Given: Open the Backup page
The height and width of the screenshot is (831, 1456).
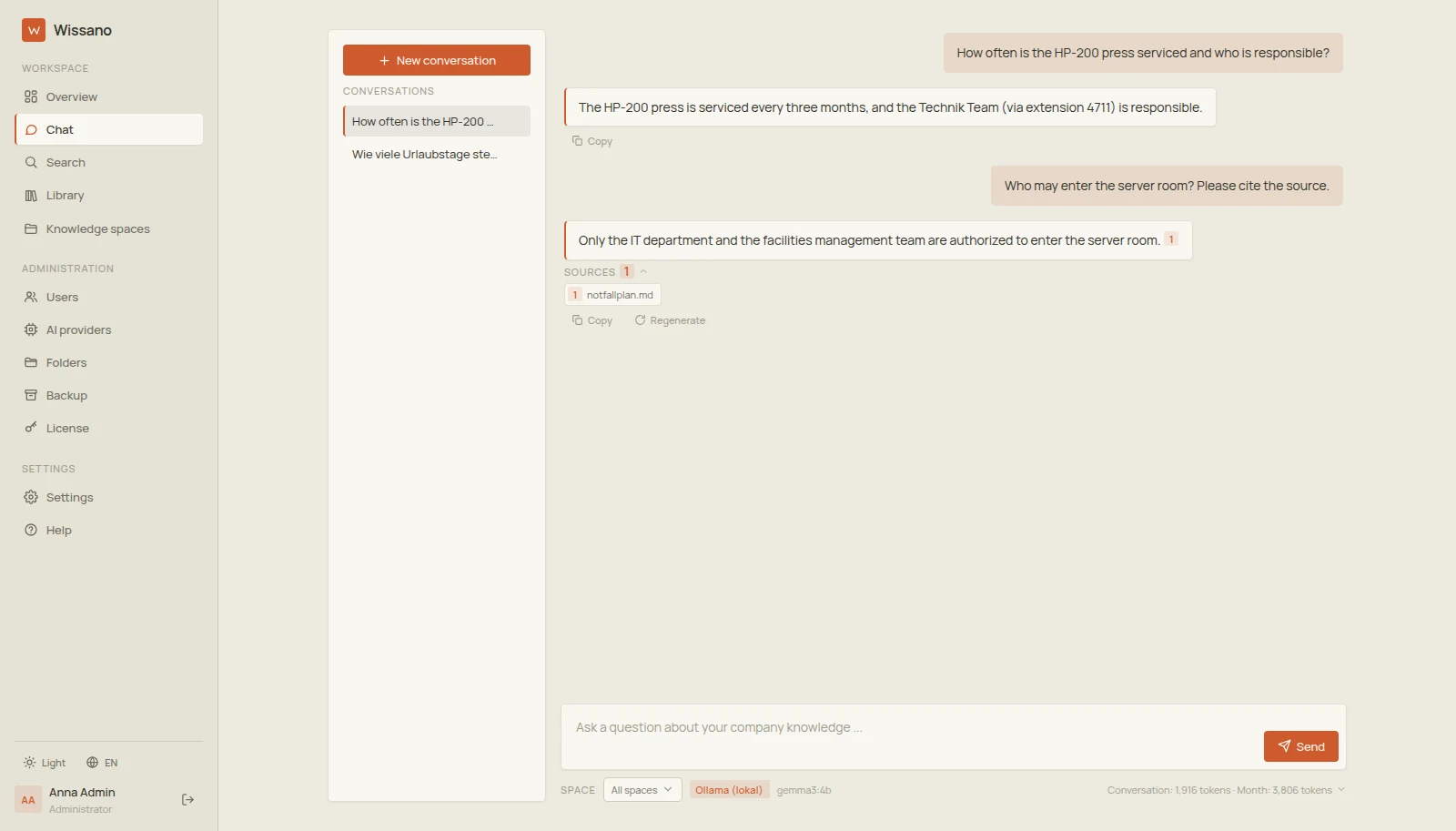Looking at the screenshot, I should click(108, 395).
